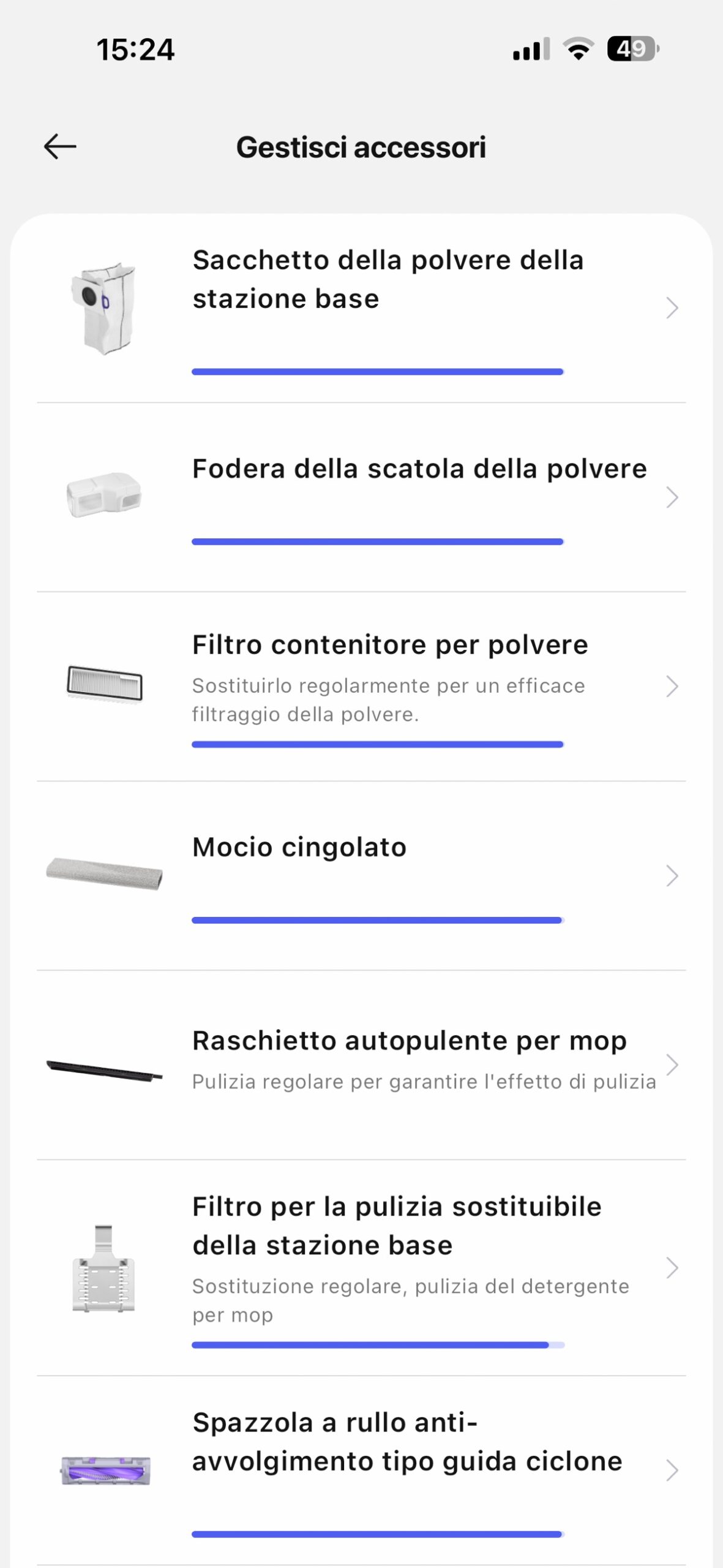Viewport: 723px width, 1568px height.
Task: Tap the base station dust bag image
Action: (104, 308)
